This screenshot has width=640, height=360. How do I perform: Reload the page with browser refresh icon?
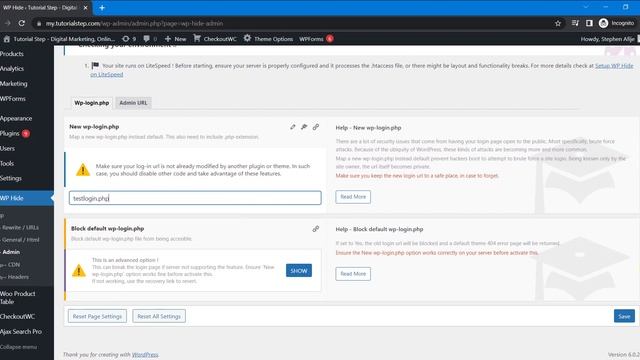pyautogui.click(x=22, y=23)
